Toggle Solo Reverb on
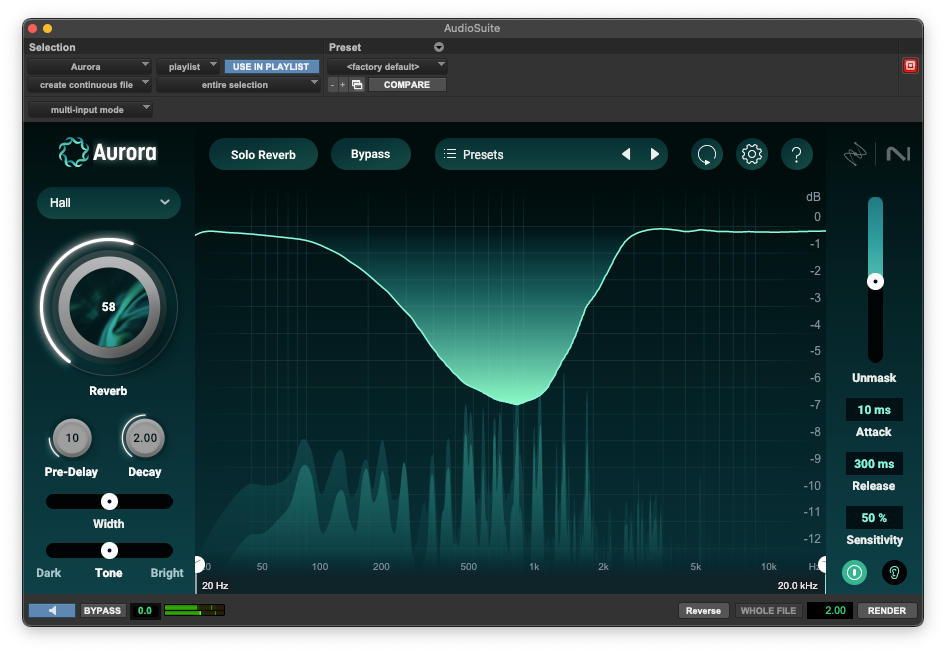 pyautogui.click(x=263, y=155)
